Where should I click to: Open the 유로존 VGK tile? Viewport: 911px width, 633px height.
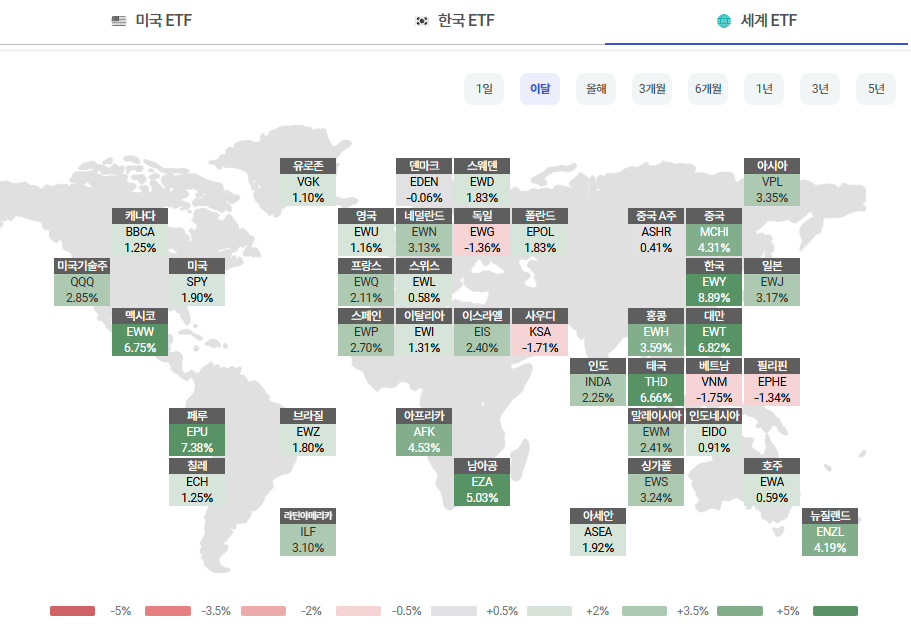click(x=308, y=182)
